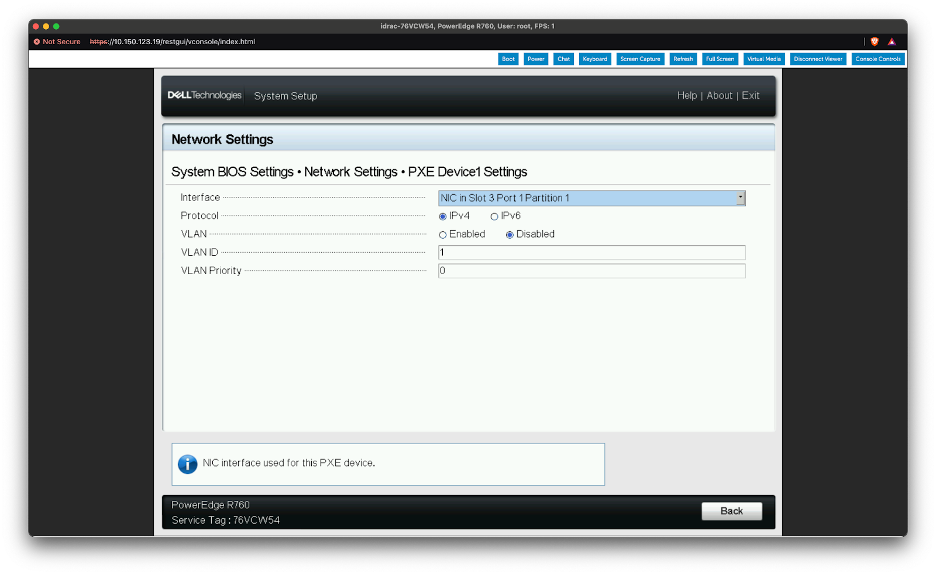Select the IPv6 protocol radio button

point(494,216)
